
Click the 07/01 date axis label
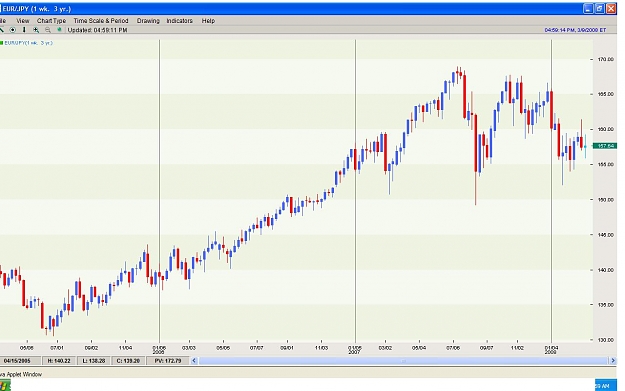coord(57,348)
